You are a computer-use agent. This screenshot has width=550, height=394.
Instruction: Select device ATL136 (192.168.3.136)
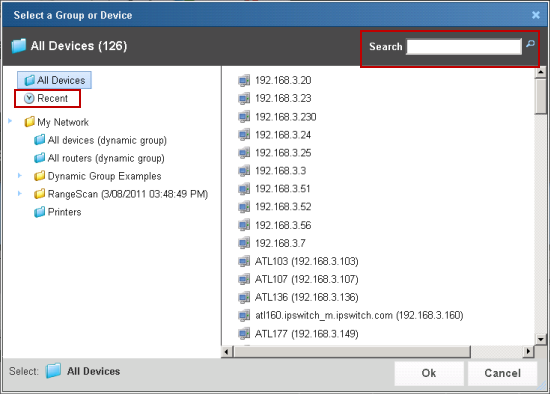[307, 297]
